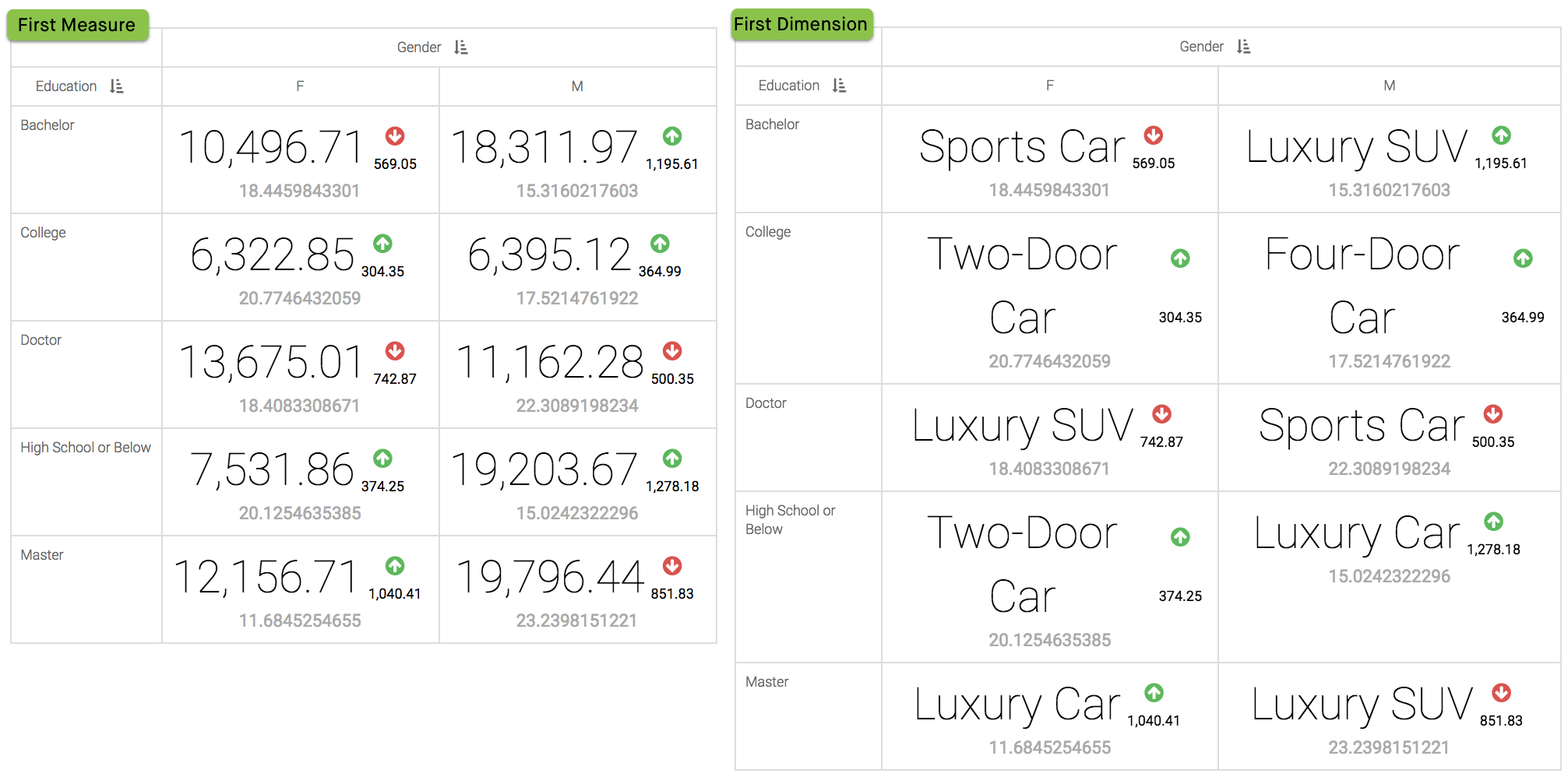Click the Education sort icon in First Dimension table
The width and height of the screenshot is (1568, 777).
pyautogui.click(x=839, y=86)
